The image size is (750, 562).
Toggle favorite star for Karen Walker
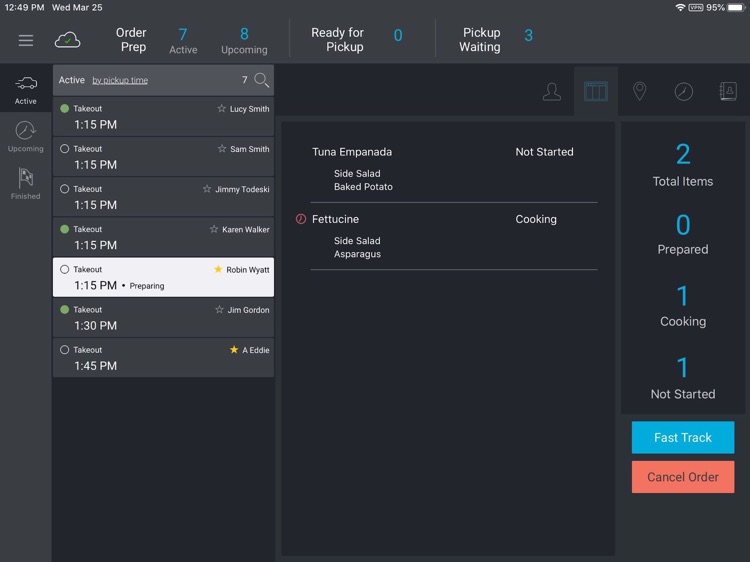click(214, 229)
